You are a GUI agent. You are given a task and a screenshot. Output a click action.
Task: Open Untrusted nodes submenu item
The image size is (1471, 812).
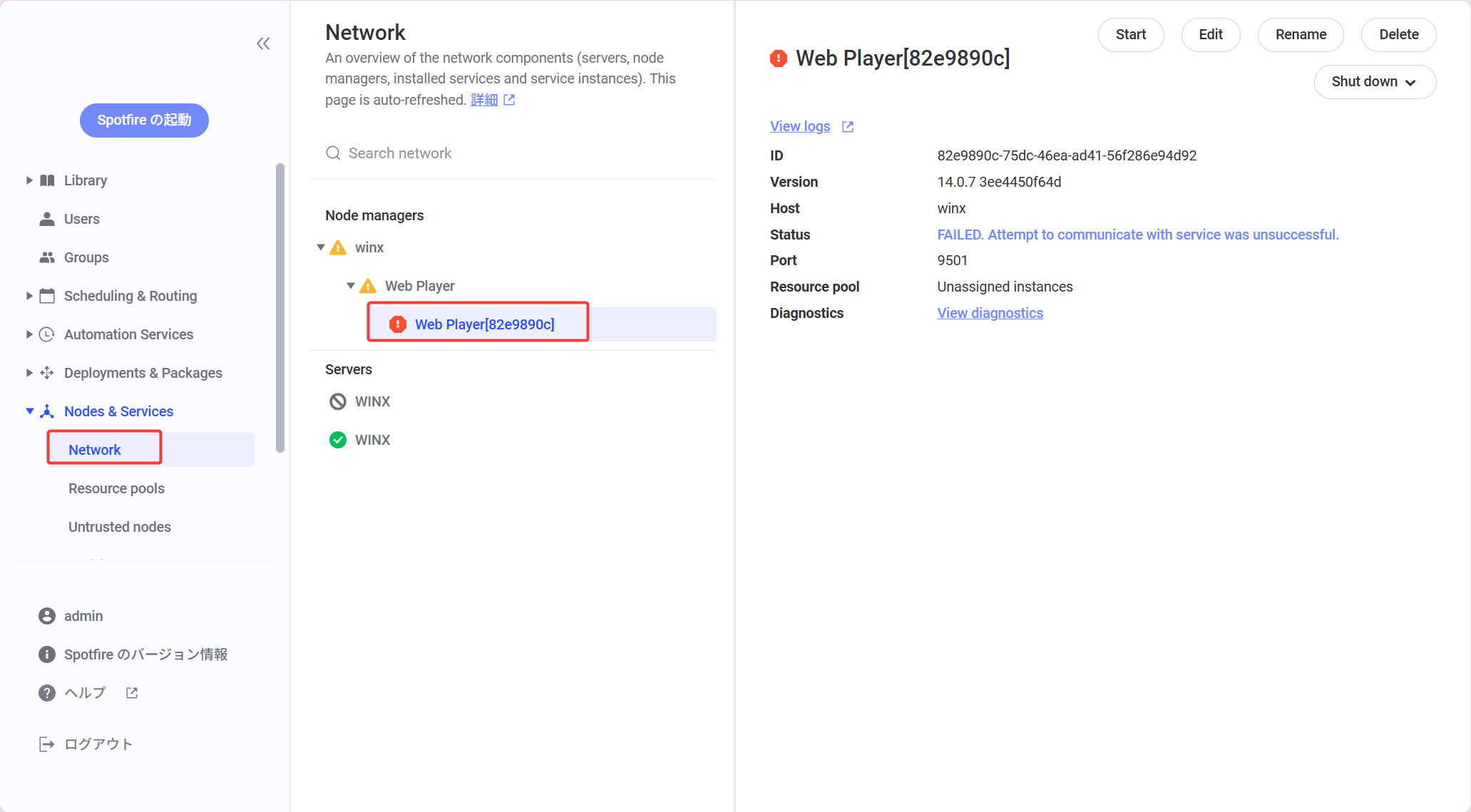point(120,527)
